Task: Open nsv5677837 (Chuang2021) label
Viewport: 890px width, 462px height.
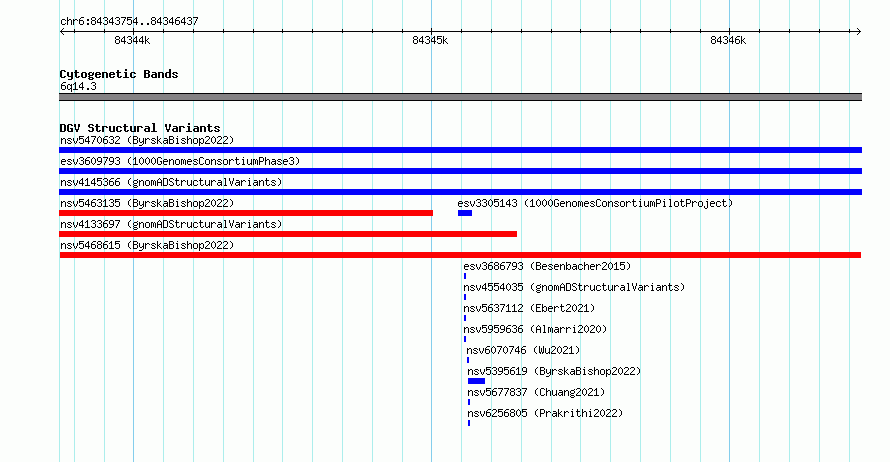Action: point(536,392)
